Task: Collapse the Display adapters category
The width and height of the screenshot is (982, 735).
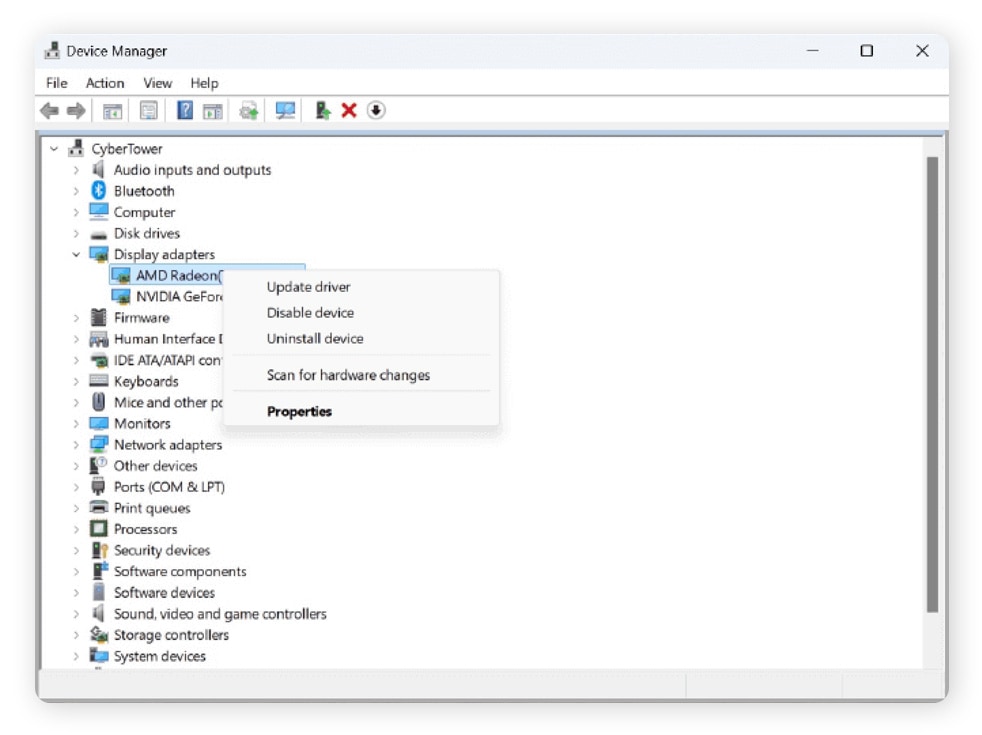Action: click(76, 254)
